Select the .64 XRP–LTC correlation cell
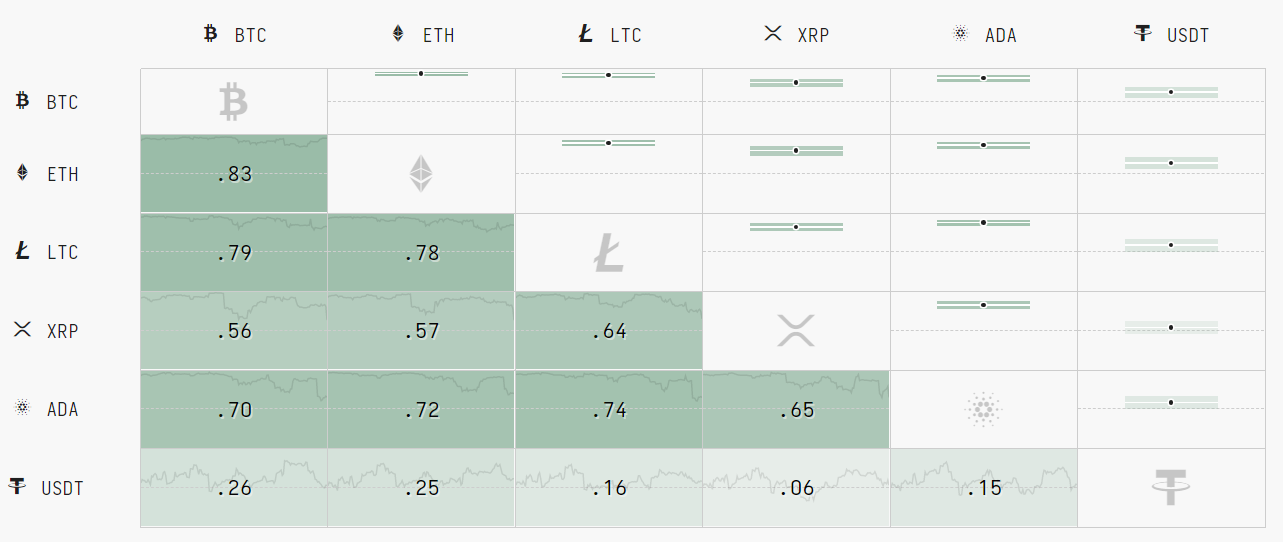 tap(608, 331)
